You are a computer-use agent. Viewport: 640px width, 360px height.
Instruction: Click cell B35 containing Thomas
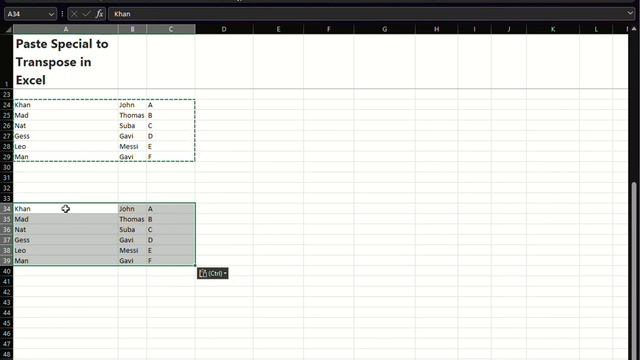(132, 219)
